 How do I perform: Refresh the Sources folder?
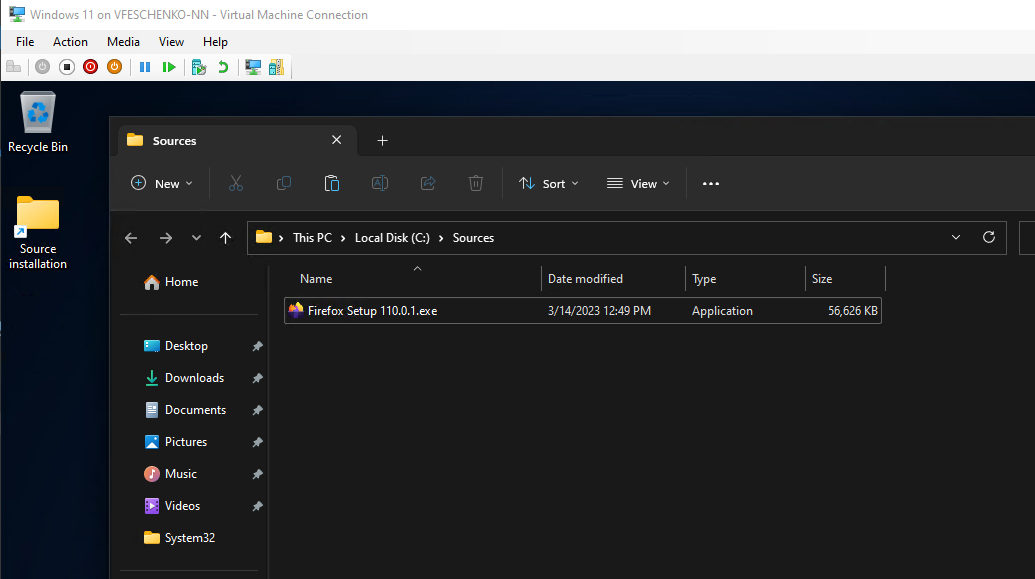(989, 237)
